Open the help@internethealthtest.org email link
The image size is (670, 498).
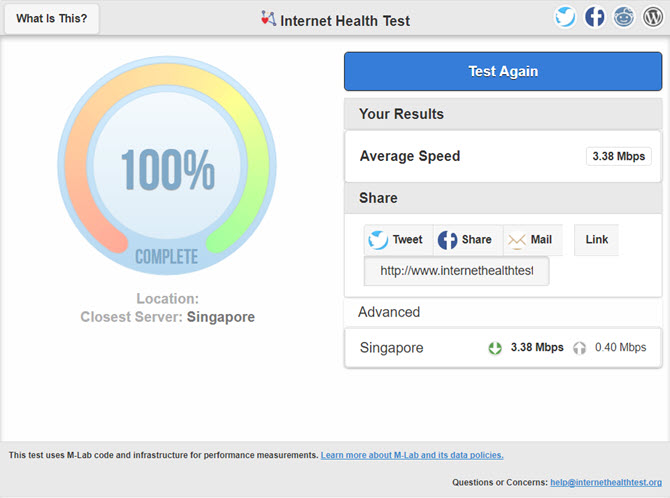click(606, 482)
